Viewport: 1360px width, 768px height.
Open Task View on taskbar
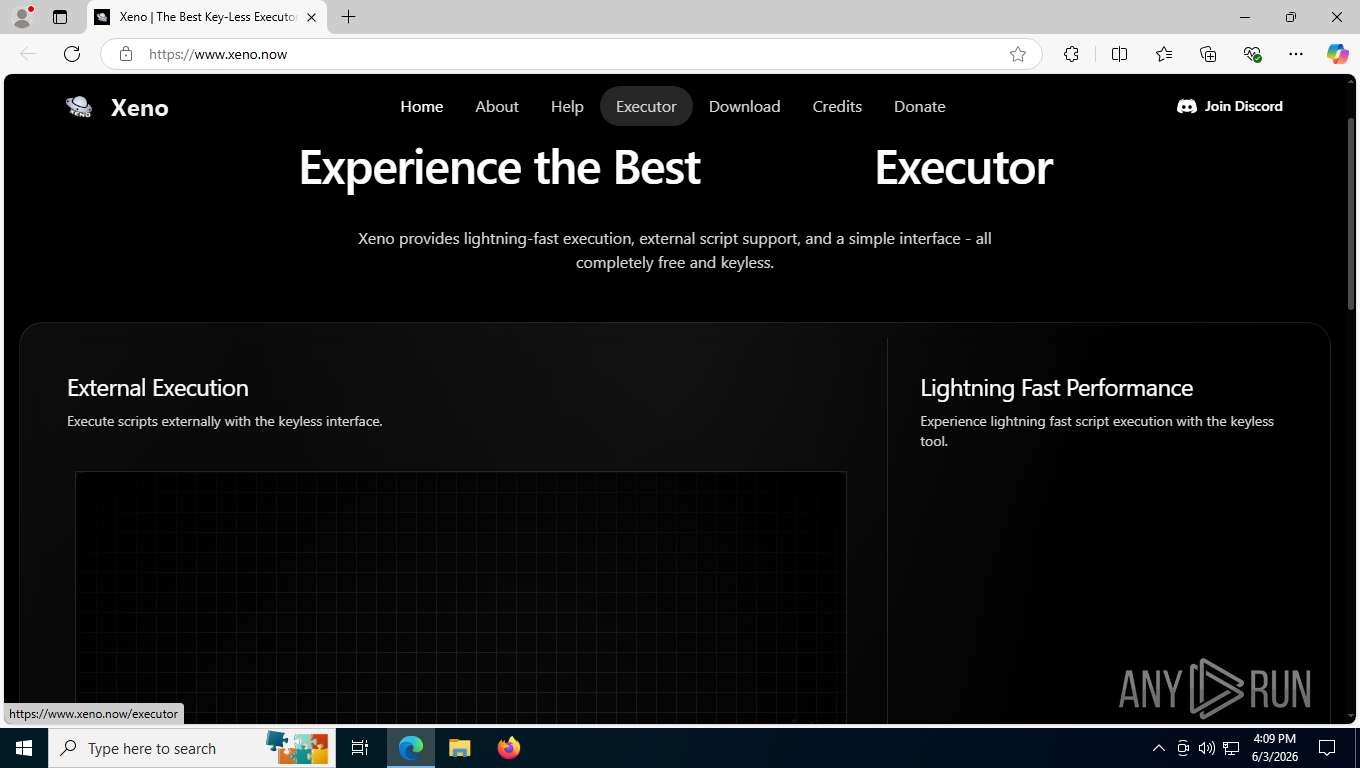pos(360,748)
